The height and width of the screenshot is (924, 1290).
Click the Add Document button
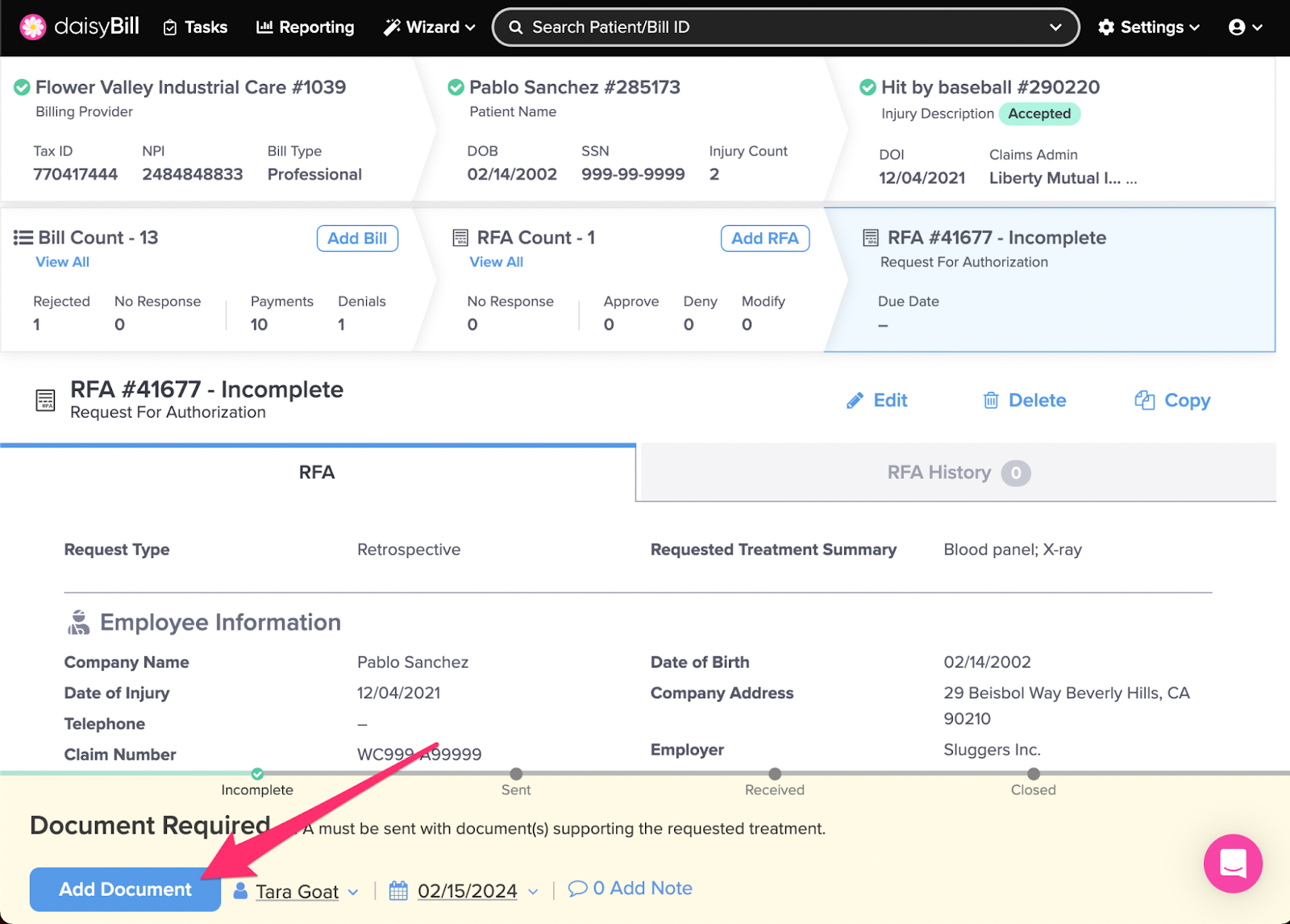coord(125,889)
